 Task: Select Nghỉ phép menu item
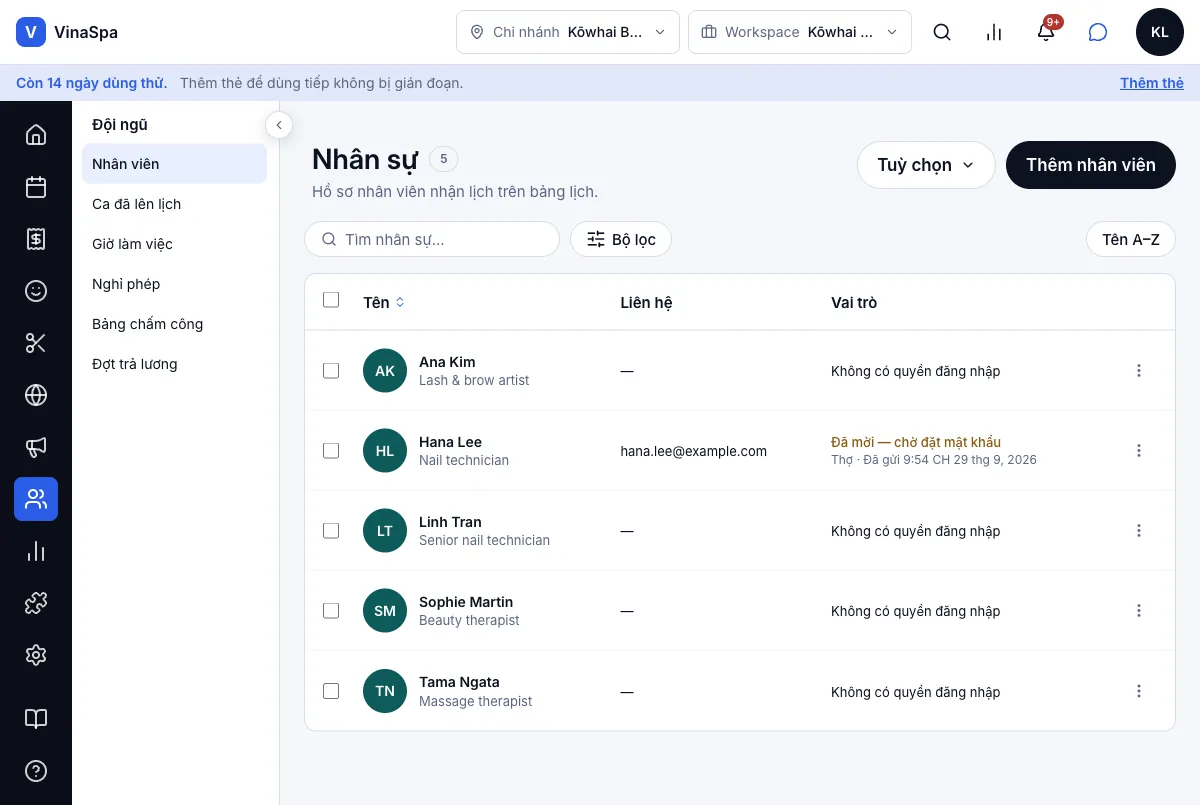(x=174, y=284)
